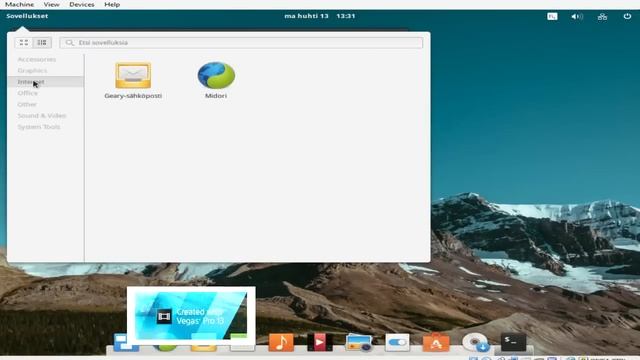
Task: Switch launcher to category view
Action: click(x=42, y=42)
